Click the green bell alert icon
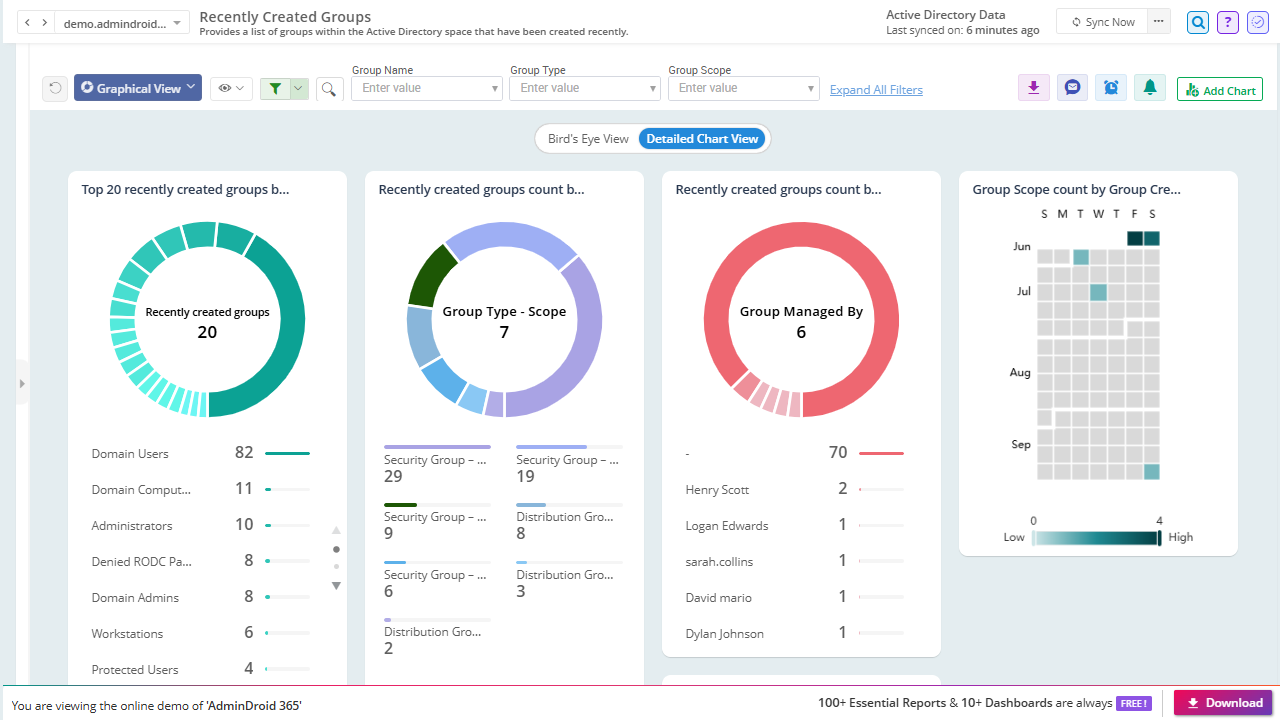1280x720 pixels. tap(1150, 88)
